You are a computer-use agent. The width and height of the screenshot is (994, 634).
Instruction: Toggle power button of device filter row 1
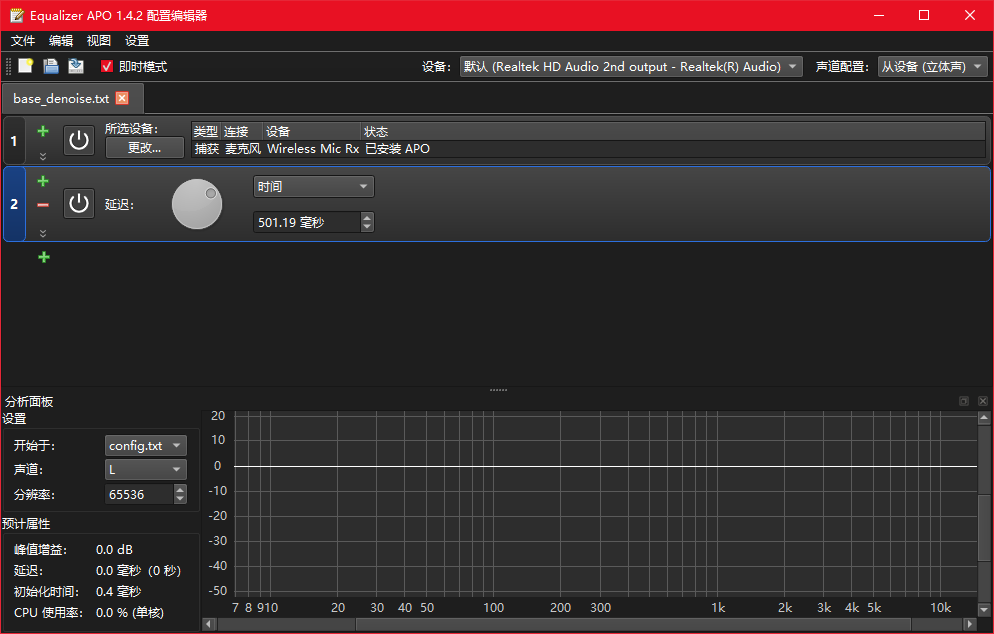79,140
